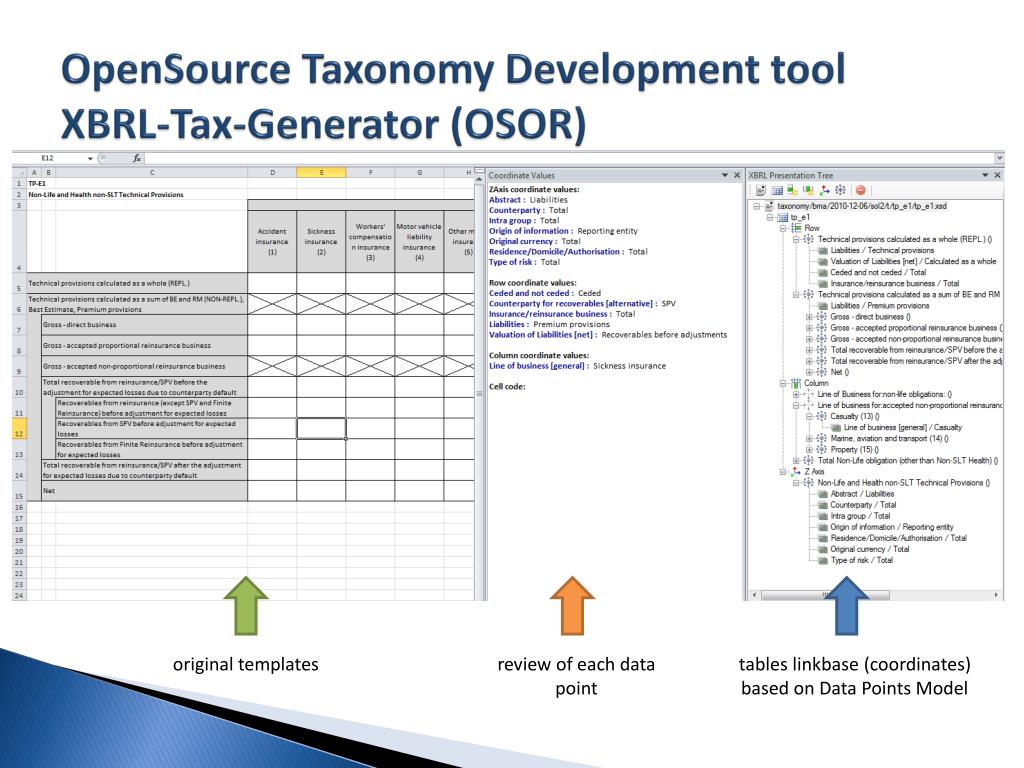Click the tree panel's right scroll arrow
Viewport: 1024px width, 768px height.
(996, 595)
